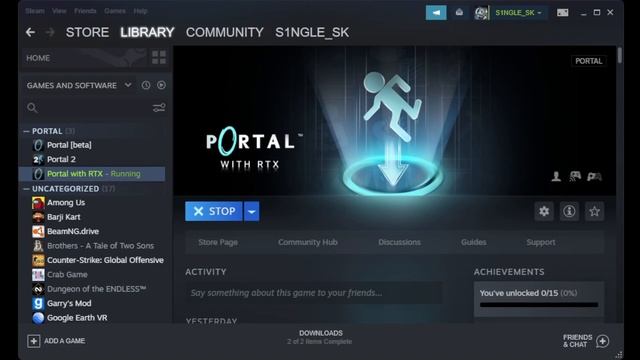Image resolution: width=640 pixels, height=360 pixels.
Task: Open the Games menu
Action: (x=115, y=11)
